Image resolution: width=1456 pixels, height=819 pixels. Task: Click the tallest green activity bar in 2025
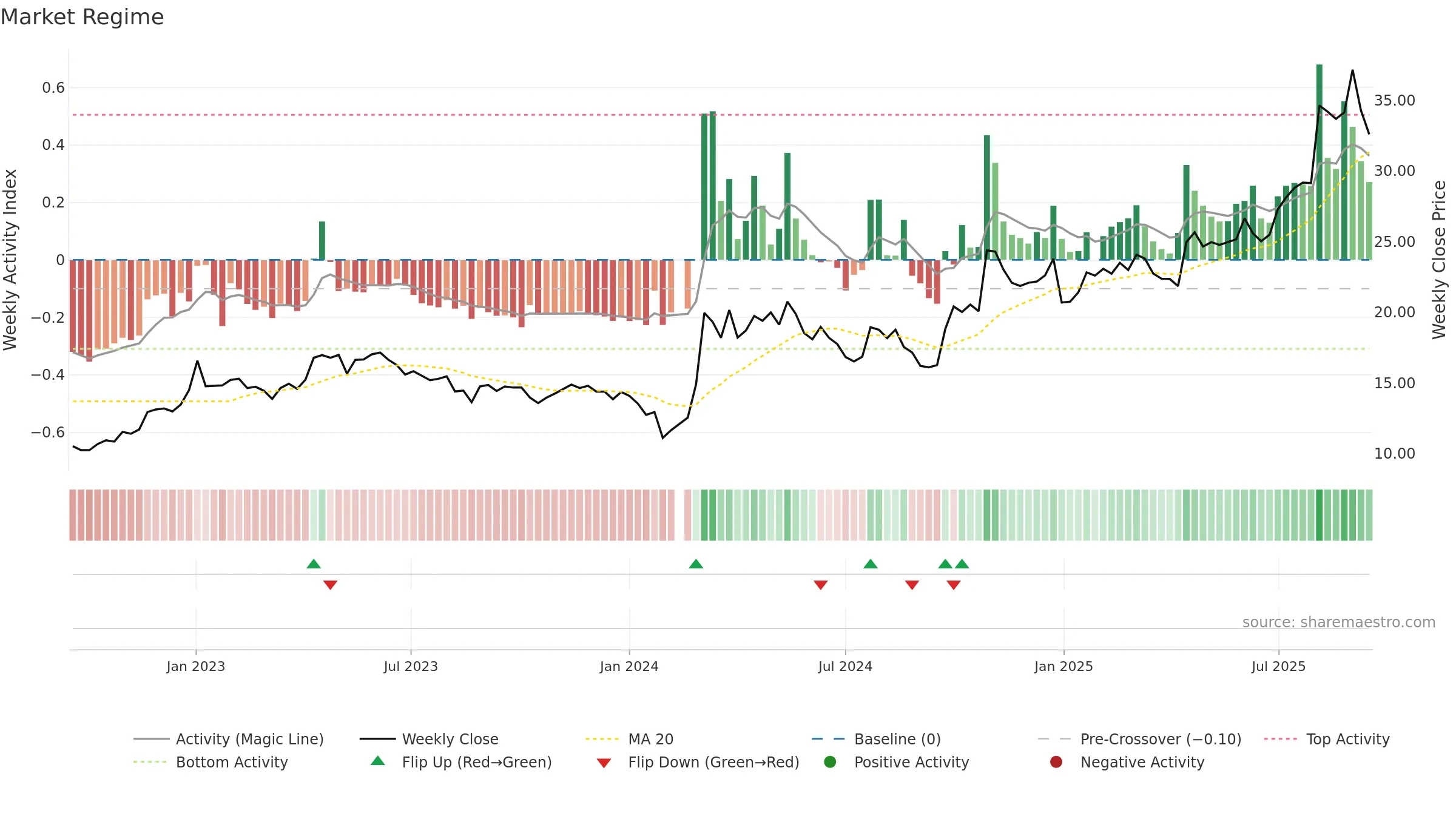1319,162
